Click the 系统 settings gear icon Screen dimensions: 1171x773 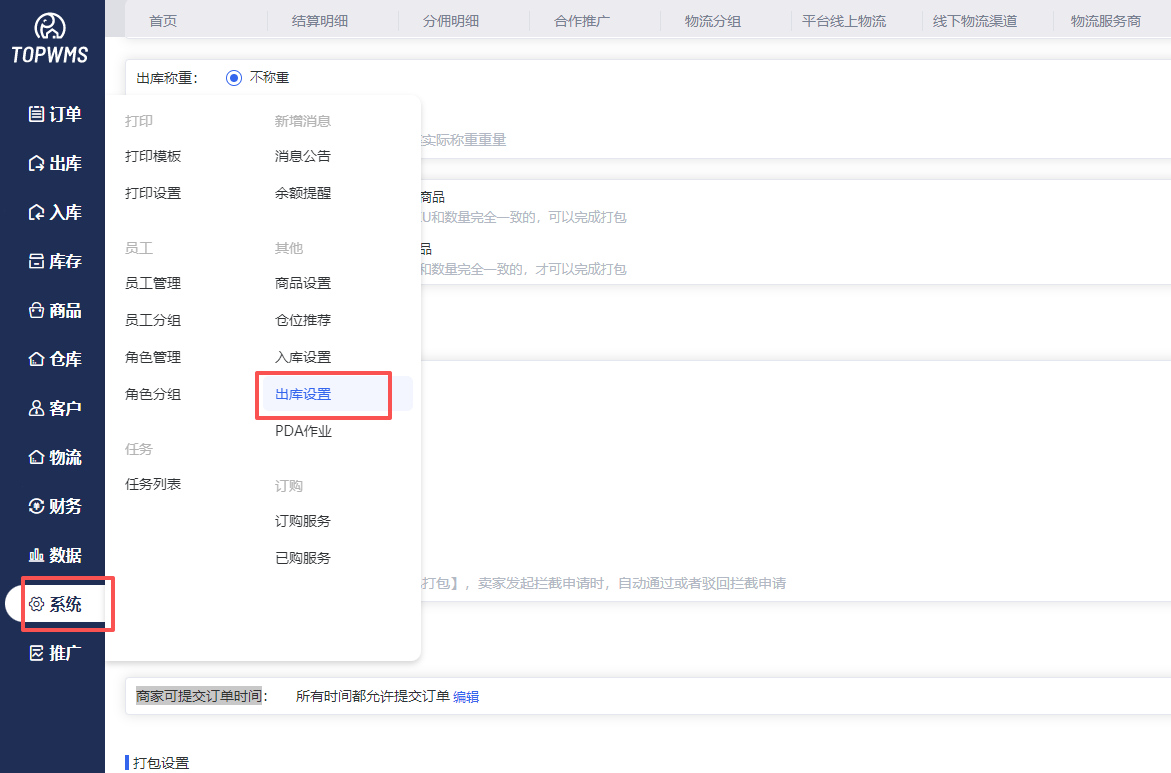(x=37, y=604)
